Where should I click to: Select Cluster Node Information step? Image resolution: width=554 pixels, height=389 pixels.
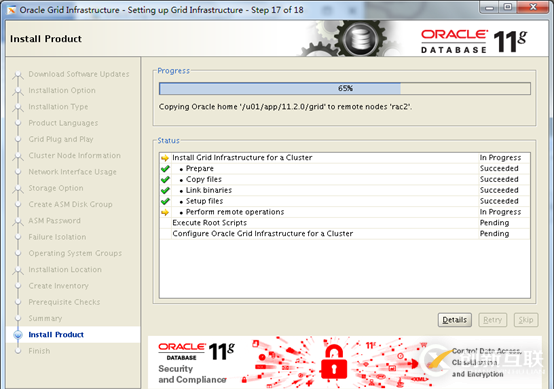point(75,155)
